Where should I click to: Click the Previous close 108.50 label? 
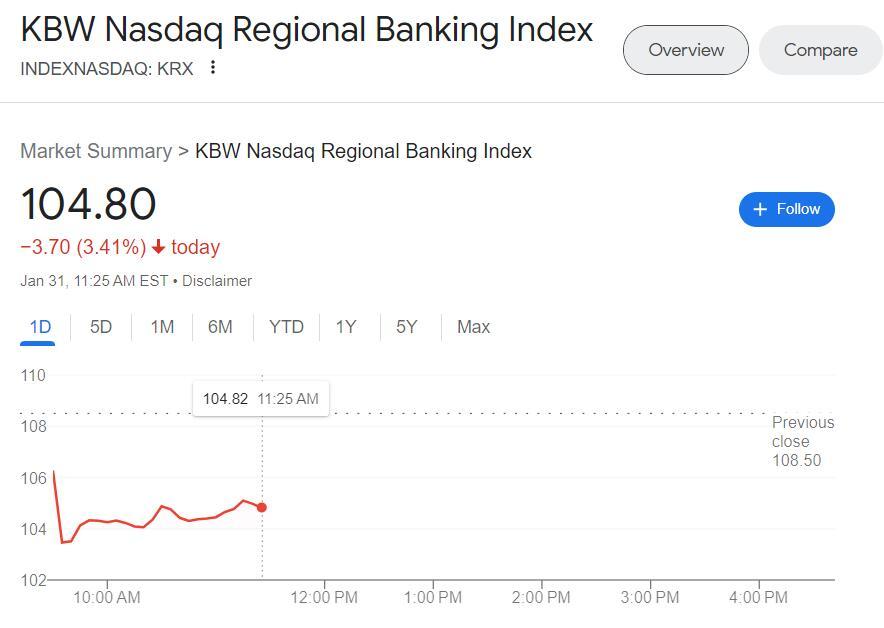[801, 441]
